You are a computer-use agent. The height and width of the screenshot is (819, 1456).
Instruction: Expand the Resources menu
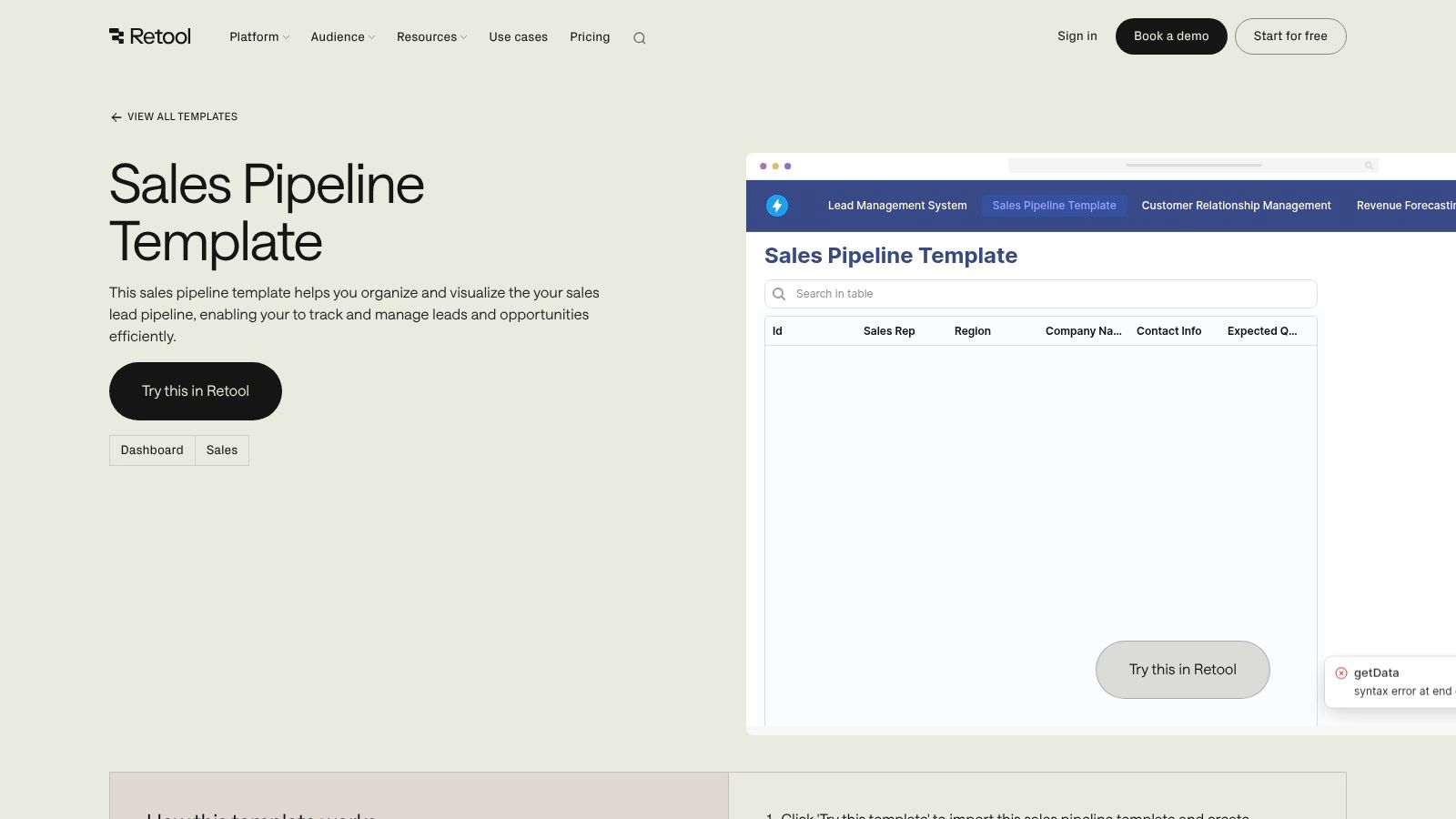click(x=432, y=37)
